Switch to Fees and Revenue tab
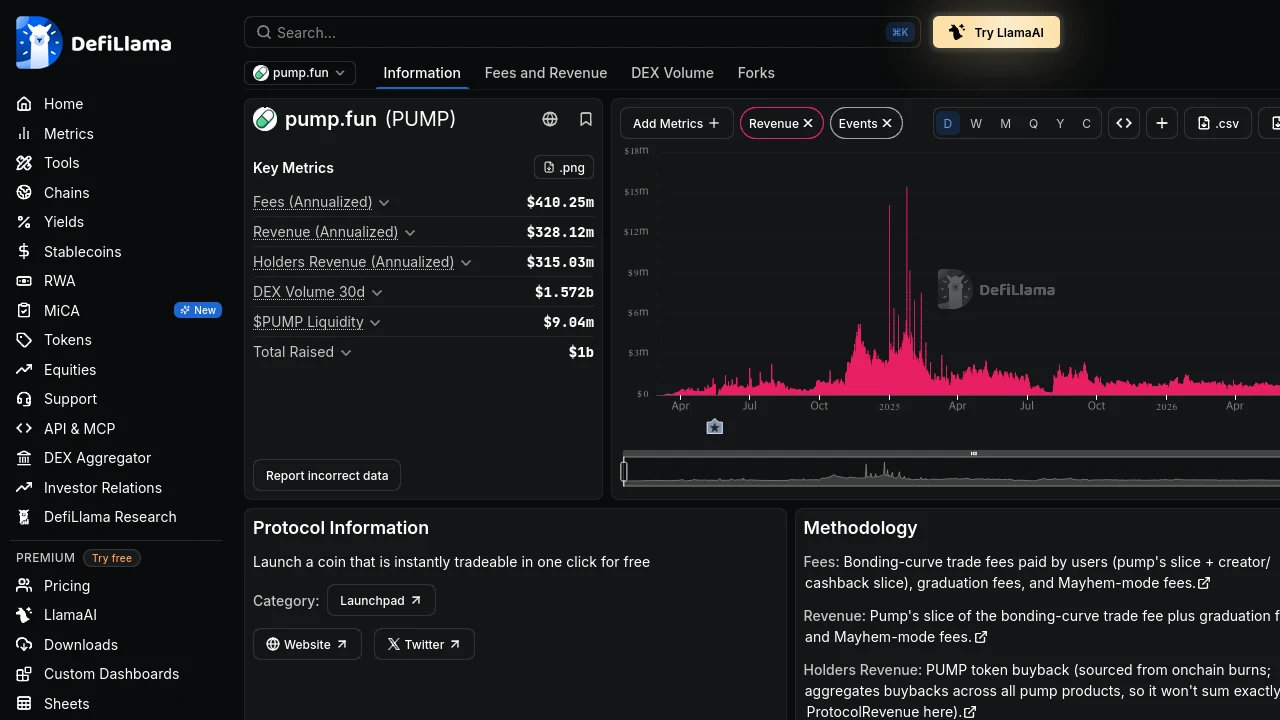Image resolution: width=1280 pixels, height=720 pixels. [546, 73]
